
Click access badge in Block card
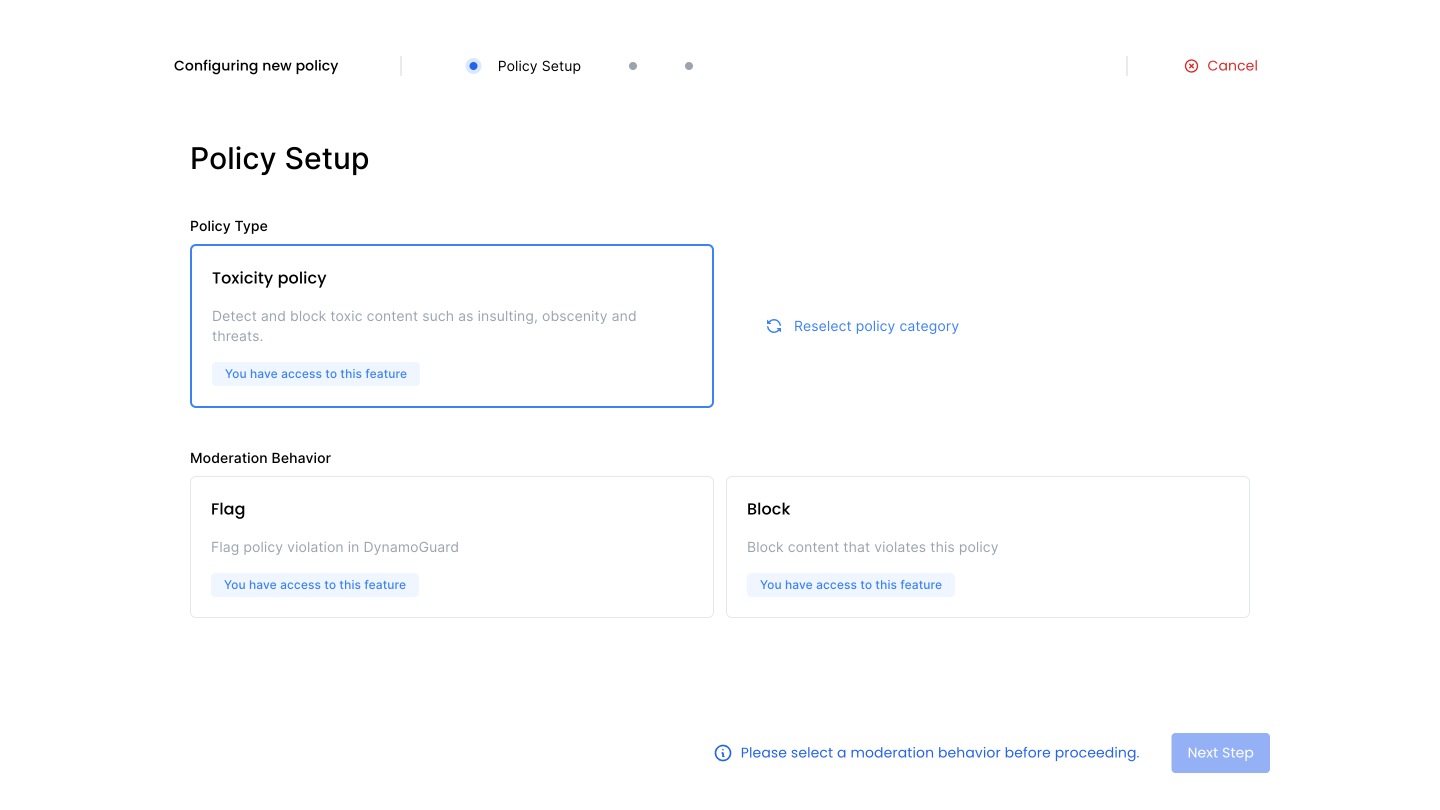(x=851, y=585)
